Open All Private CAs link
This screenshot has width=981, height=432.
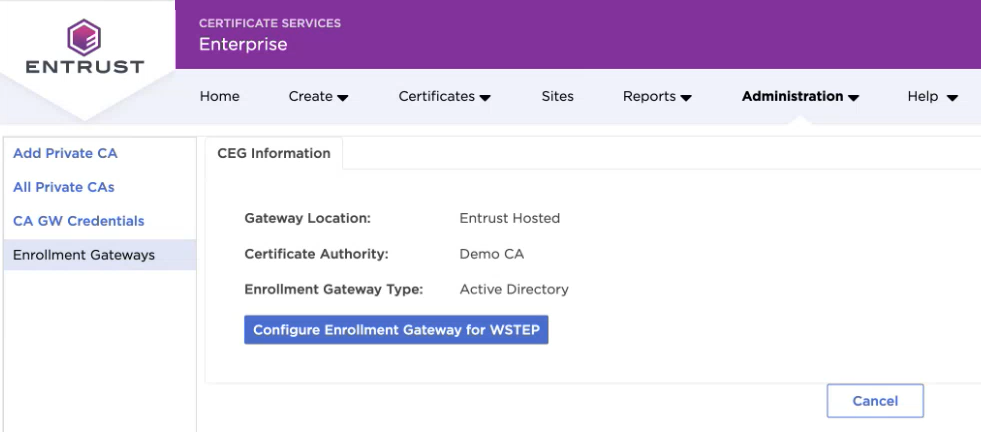click(64, 187)
